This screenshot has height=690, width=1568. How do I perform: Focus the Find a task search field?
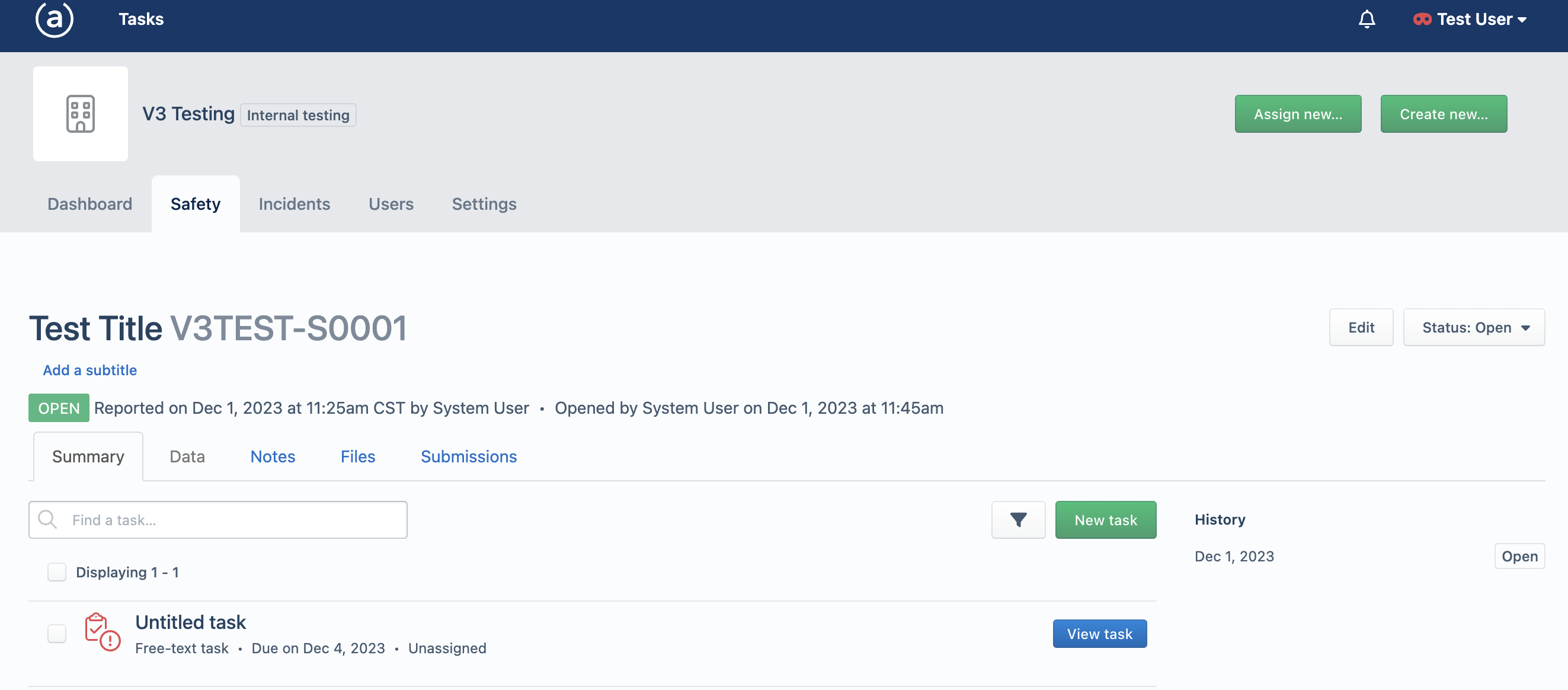pos(218,519)
